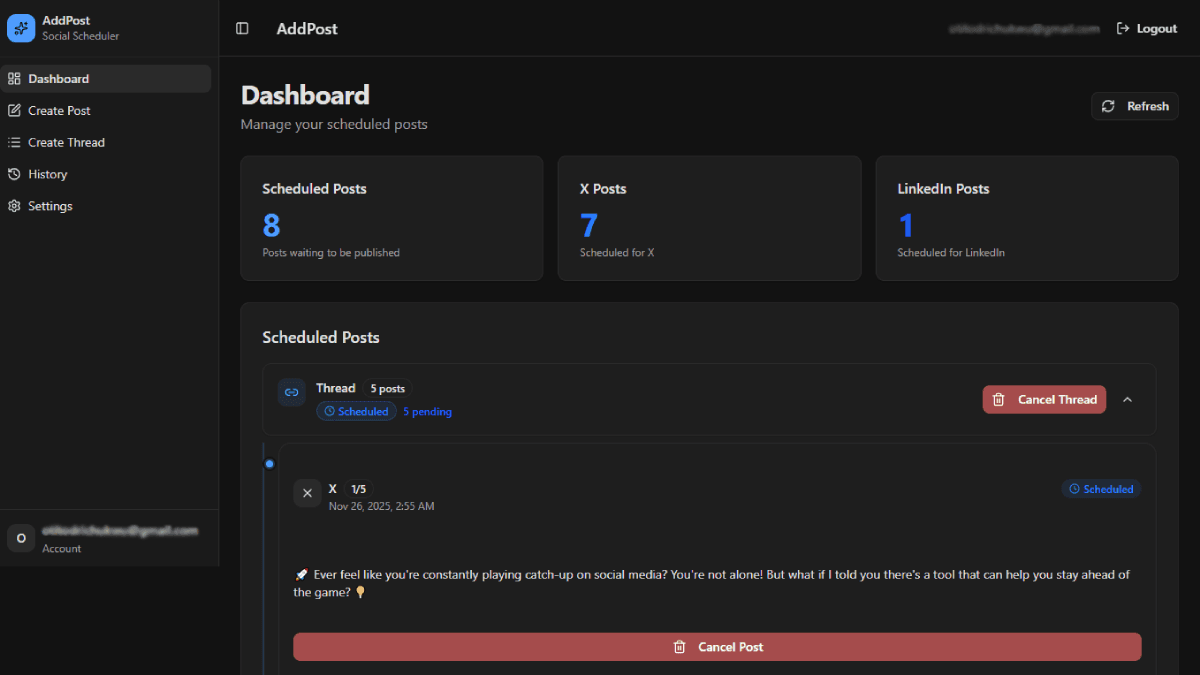Click the Create Post pencil icon

[x=13, y=110]
